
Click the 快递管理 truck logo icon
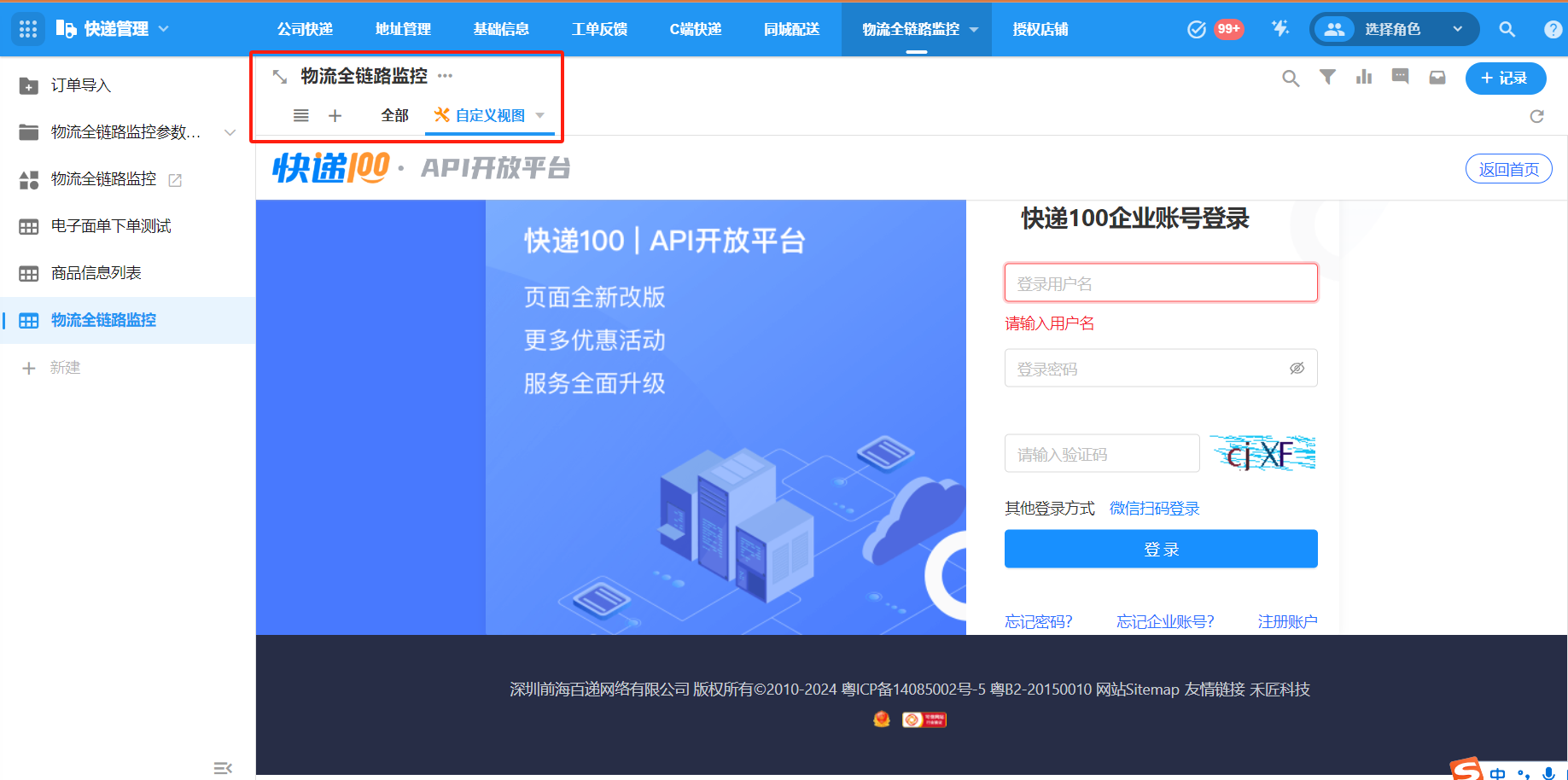(66, 29)
